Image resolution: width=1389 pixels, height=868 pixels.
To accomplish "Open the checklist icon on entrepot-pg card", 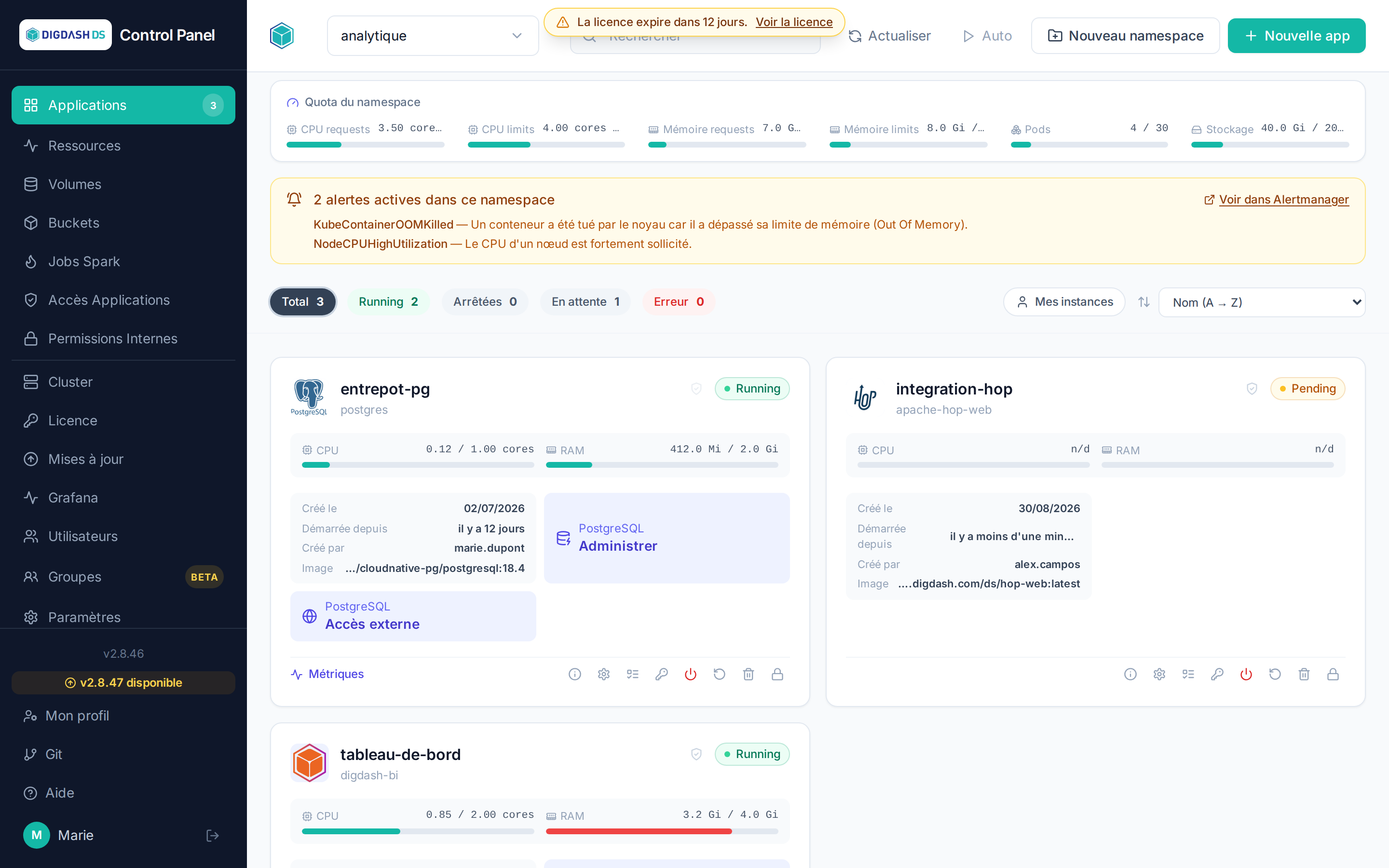I will pos(632,674).
